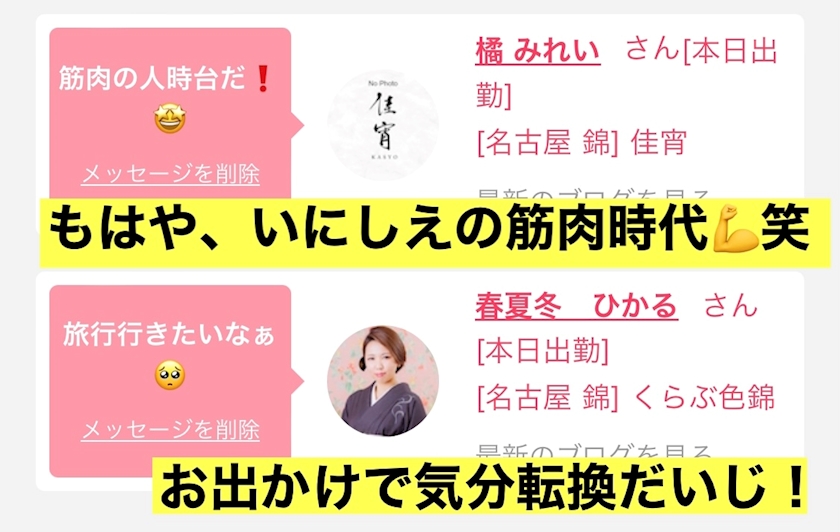The height and width of the screenshot is (532, 840).
Task: Click the red exclamation mark emoji
Action: click(262, 79)
